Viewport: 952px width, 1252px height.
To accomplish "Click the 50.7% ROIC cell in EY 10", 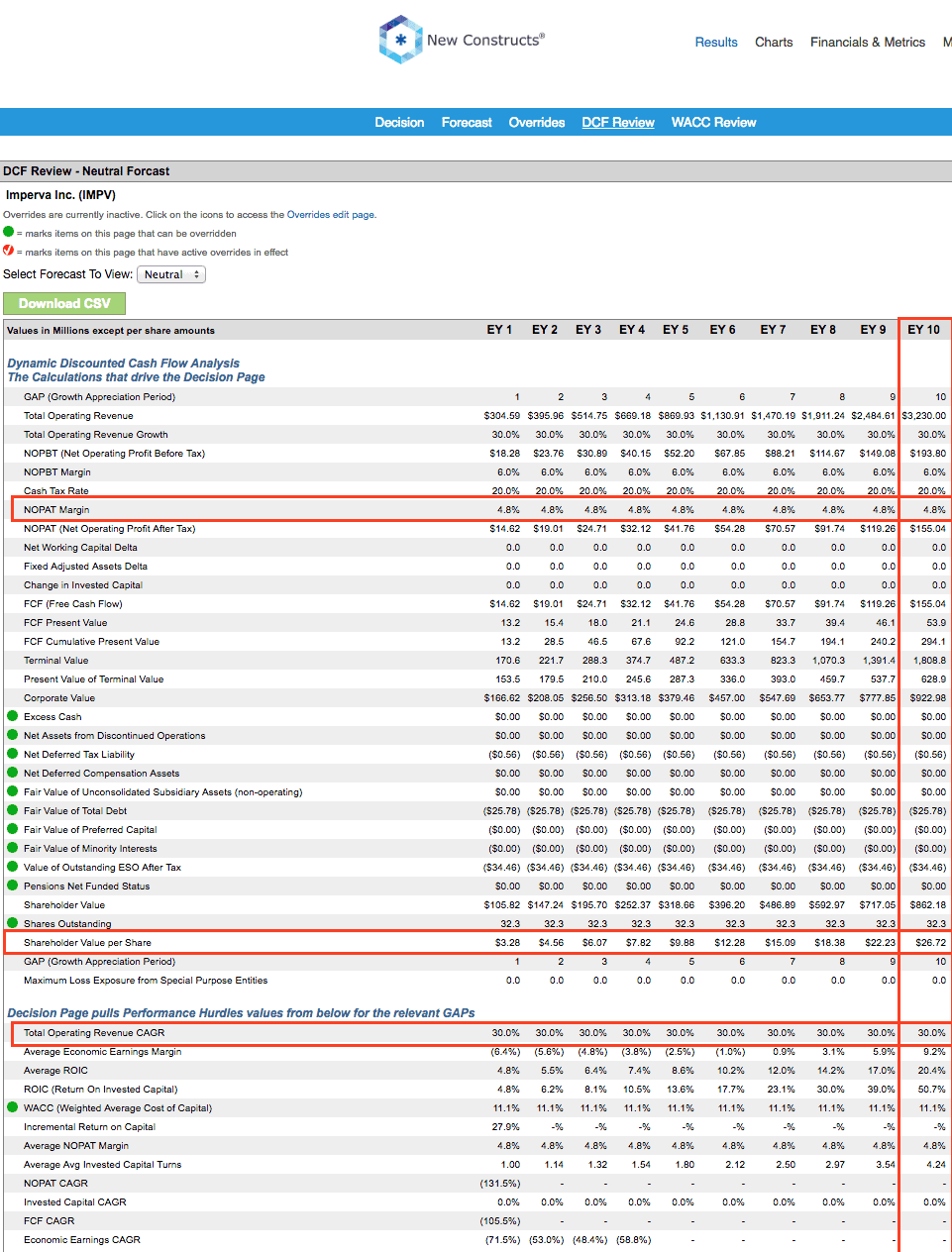I will coord(932,1089).
